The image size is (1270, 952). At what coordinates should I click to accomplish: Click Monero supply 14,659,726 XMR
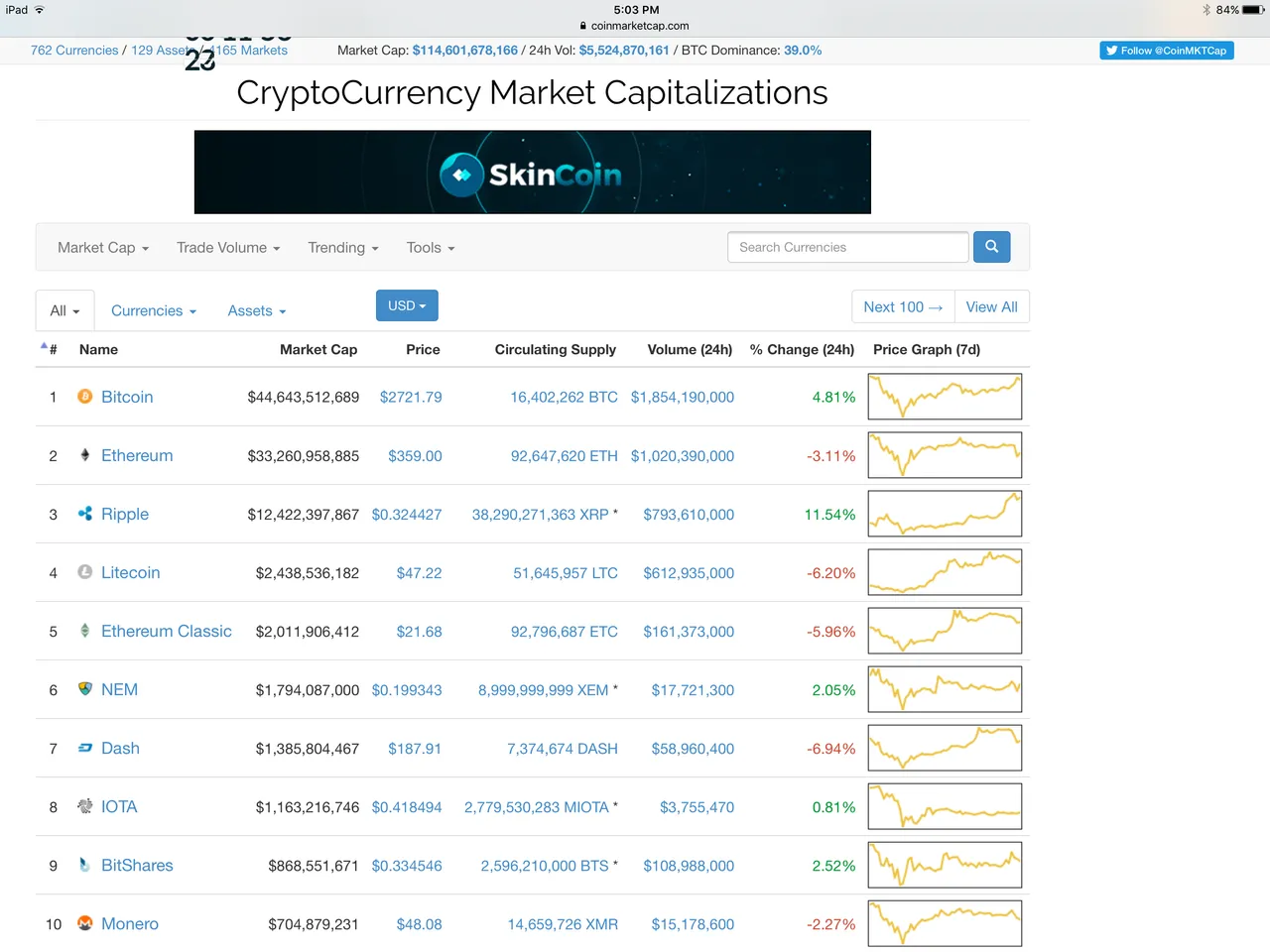click(x=563, y=923)
